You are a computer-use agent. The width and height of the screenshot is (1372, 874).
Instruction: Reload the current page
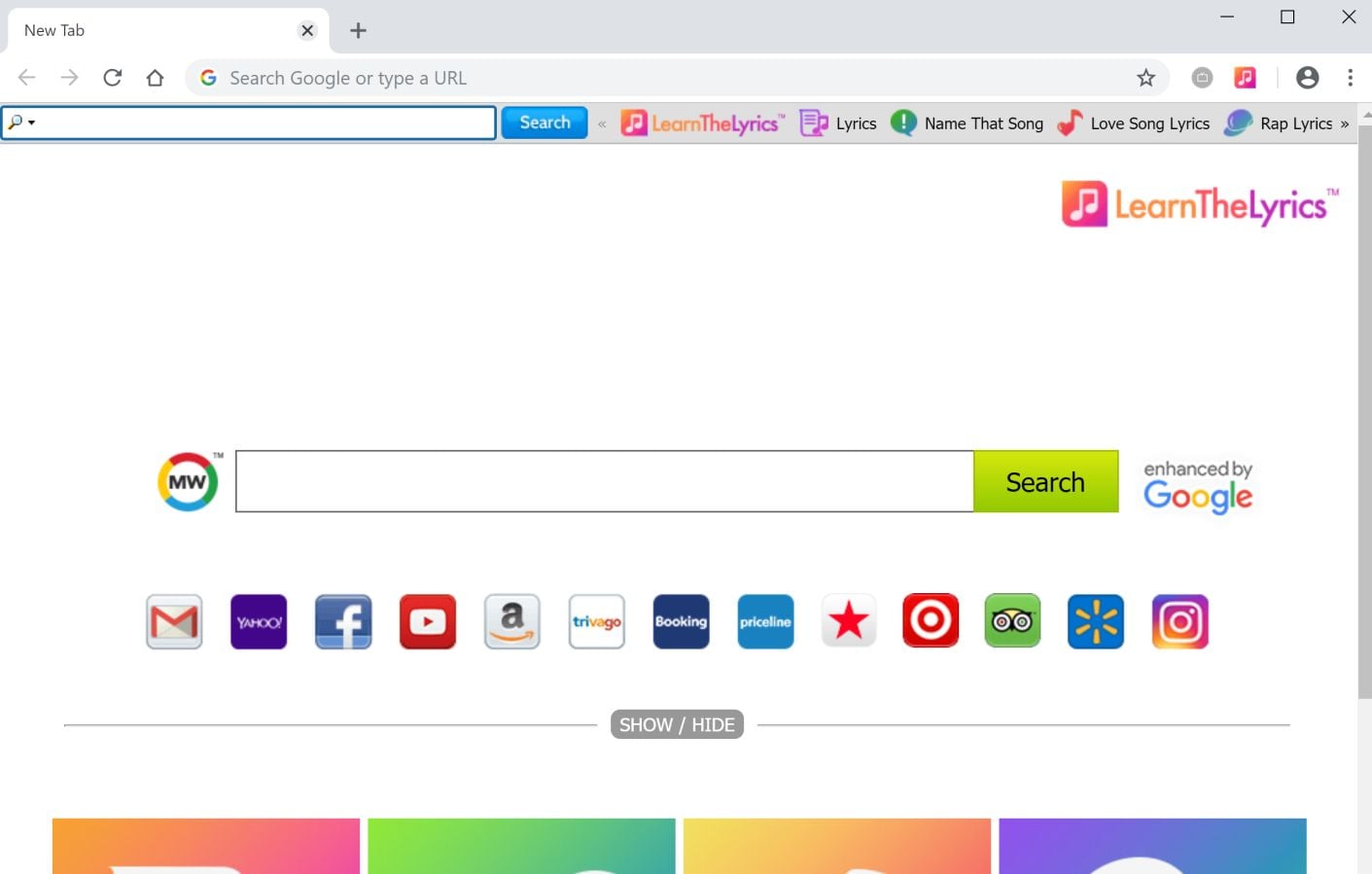click(112, 78)
